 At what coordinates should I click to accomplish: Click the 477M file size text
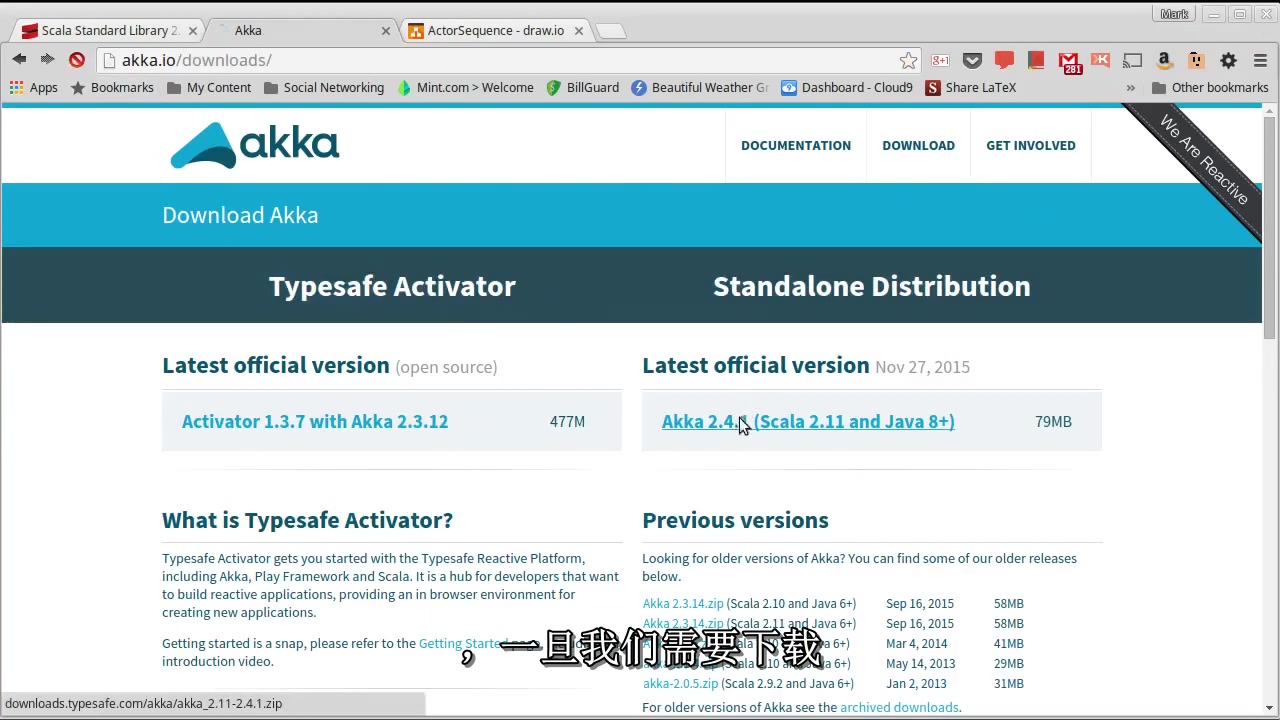pos(567,422)
